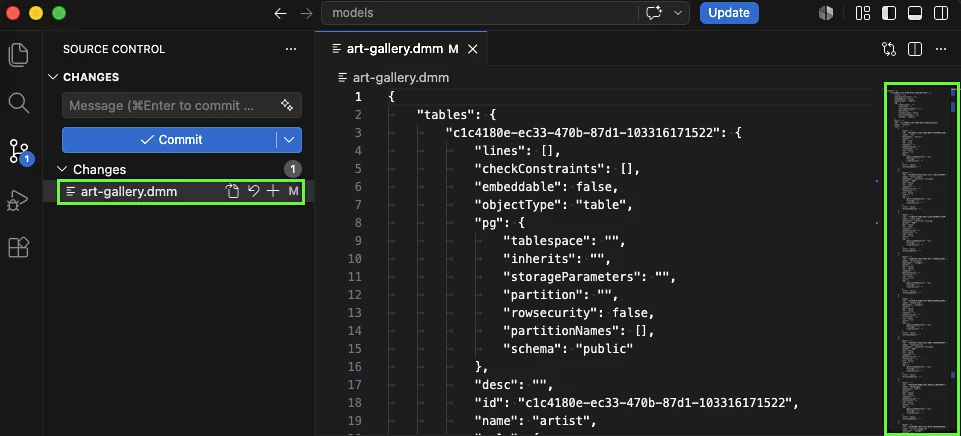Image resolution: width=961 pixels, height=436 pixels.
Task: Click the "desc" key on line 17
Action: [499, 385]
